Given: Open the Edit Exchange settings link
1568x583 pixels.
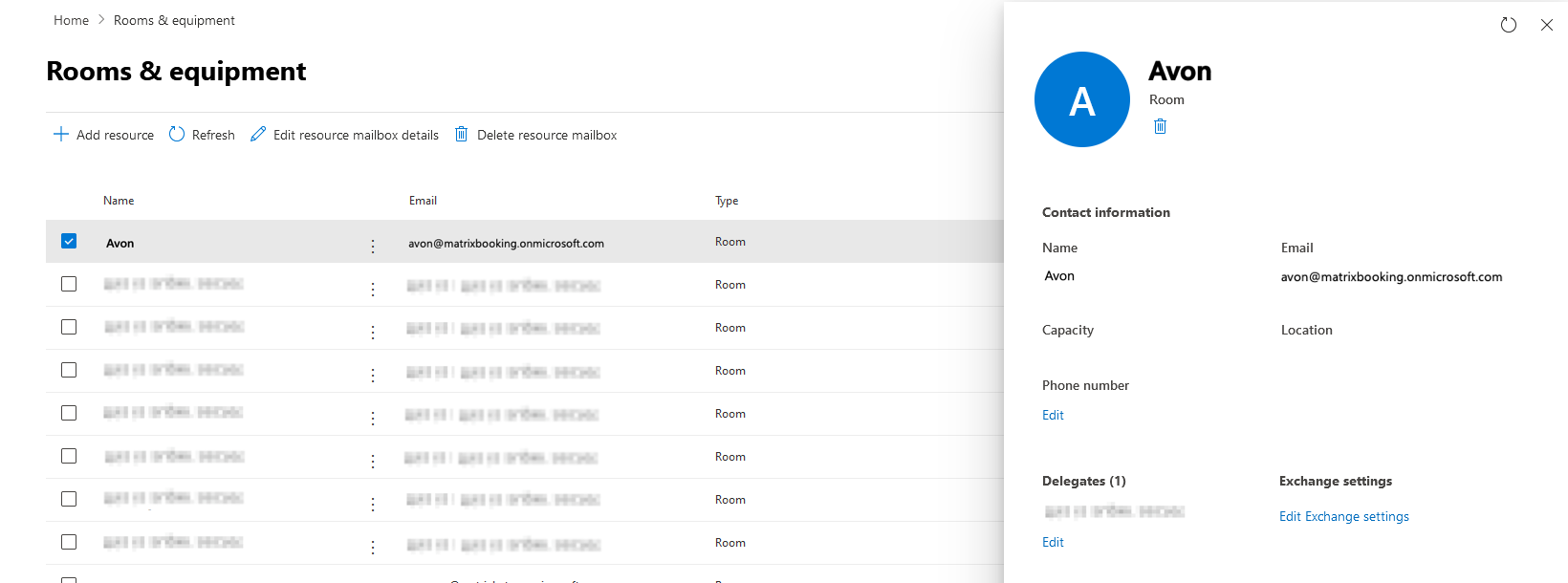Looking at the screenshot, I should coord(1344,516).
